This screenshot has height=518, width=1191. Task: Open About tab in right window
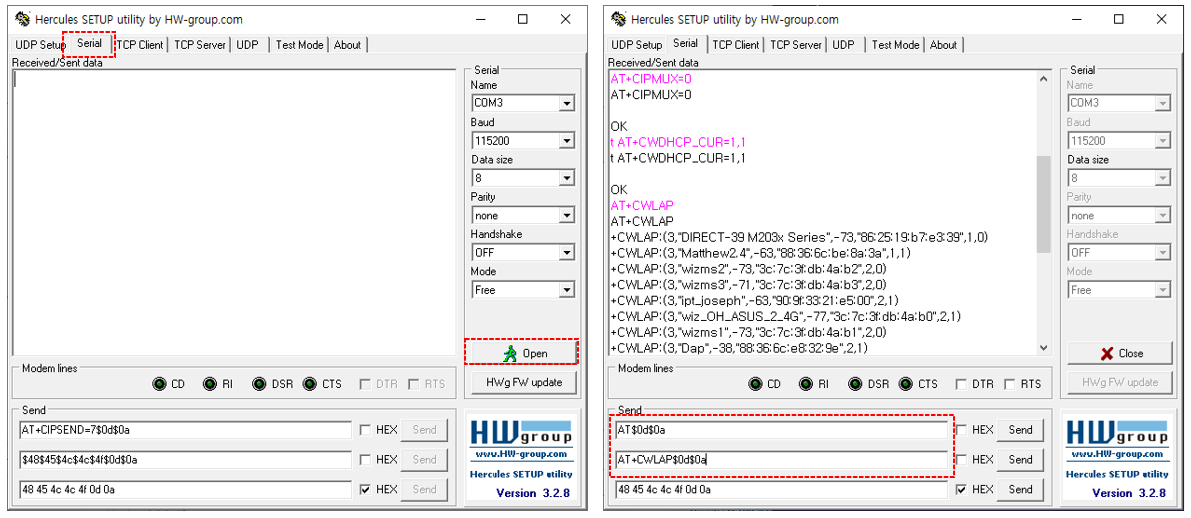point(943,45)
